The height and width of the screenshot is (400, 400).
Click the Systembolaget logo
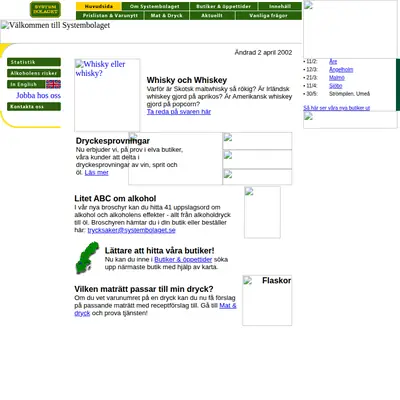(x=45, y=9)
